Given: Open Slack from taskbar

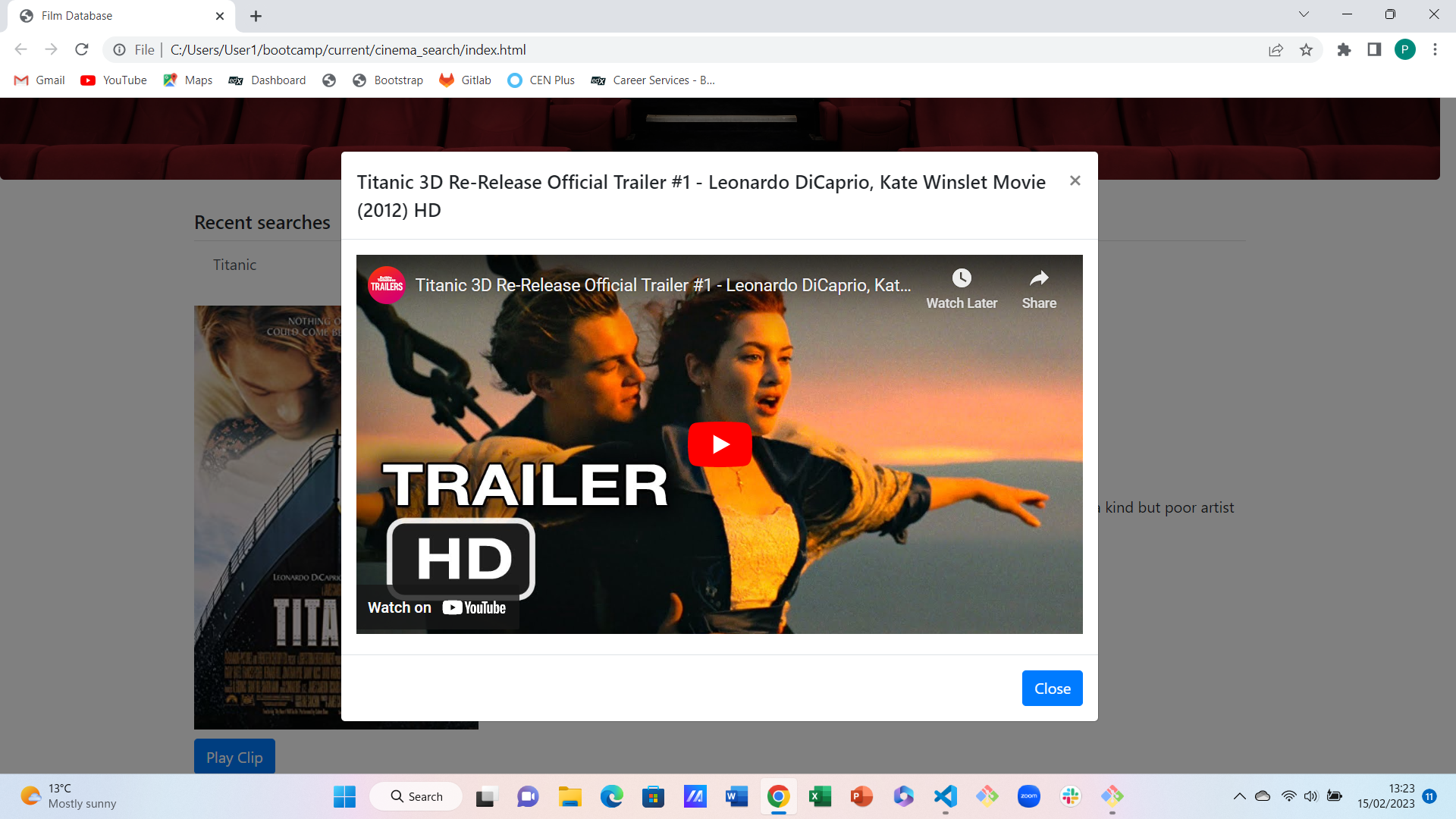Looking at the screenshot, I should pos(1070,796).
